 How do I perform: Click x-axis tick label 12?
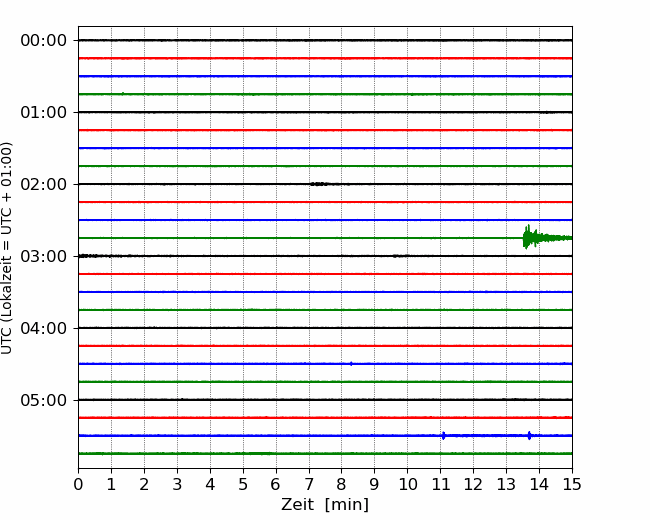pos(473,484)
